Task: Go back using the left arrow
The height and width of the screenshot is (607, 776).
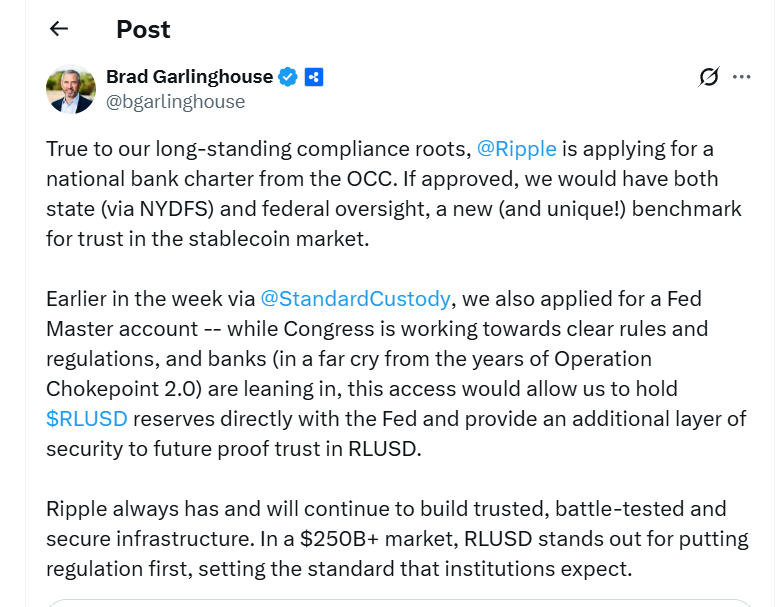Action: [x=59, y=29]
